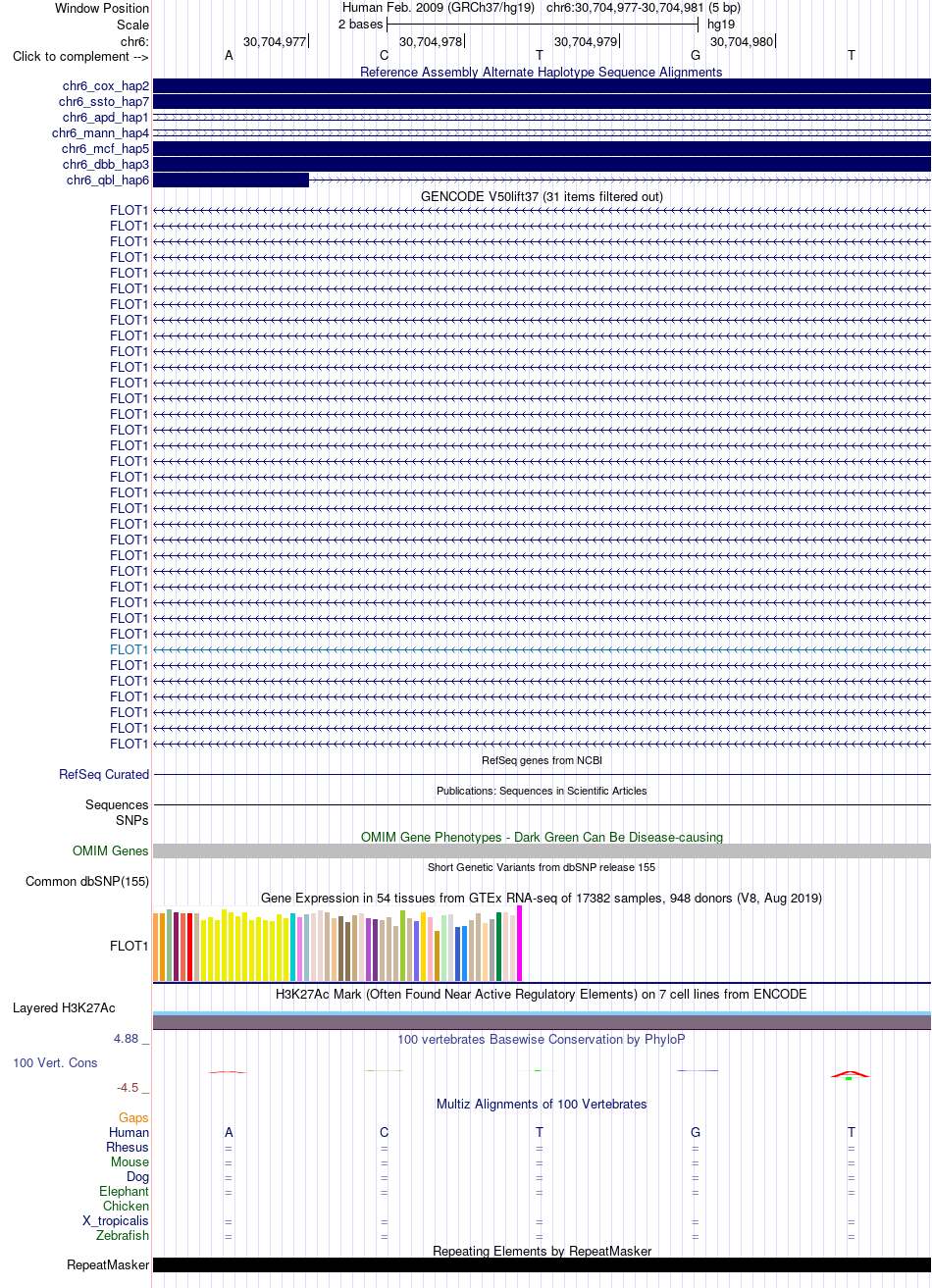The width and height of the screenshot is (932, 1288).
Task: Select the X_tropicalis alignment row label
Action: pos(116,1221)
